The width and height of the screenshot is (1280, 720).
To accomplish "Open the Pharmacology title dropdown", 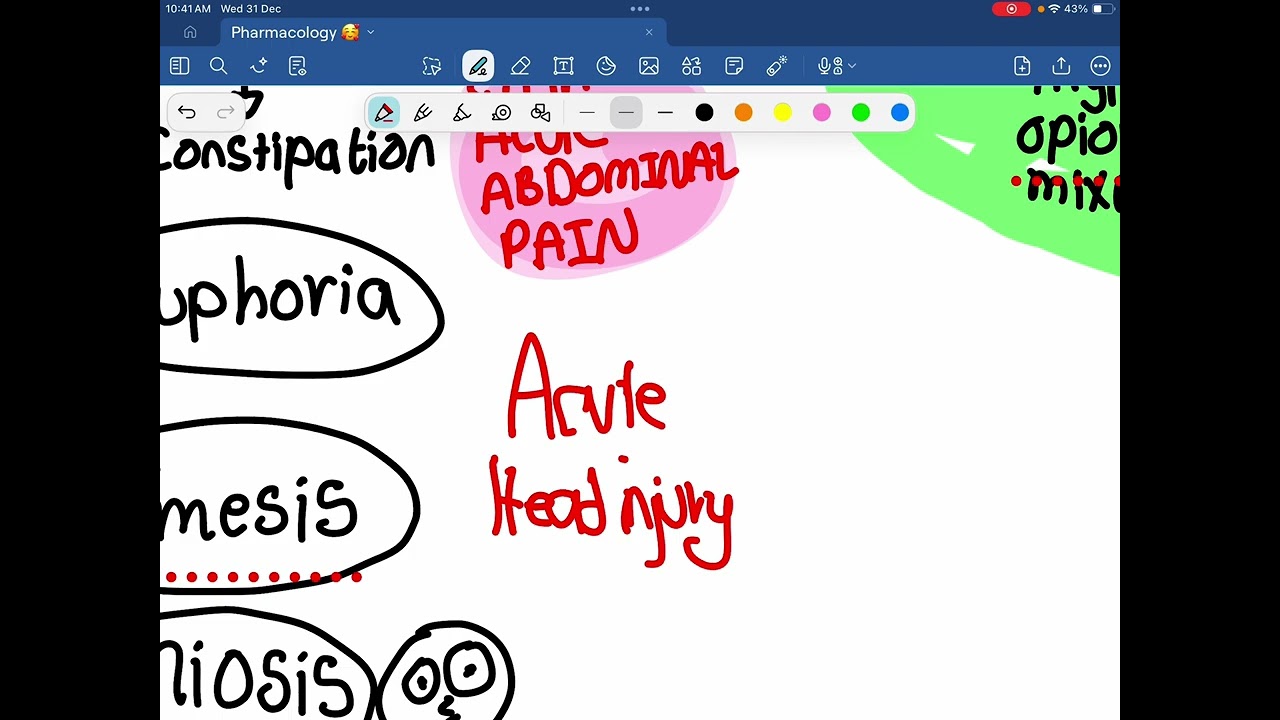I will click(371, 32).
